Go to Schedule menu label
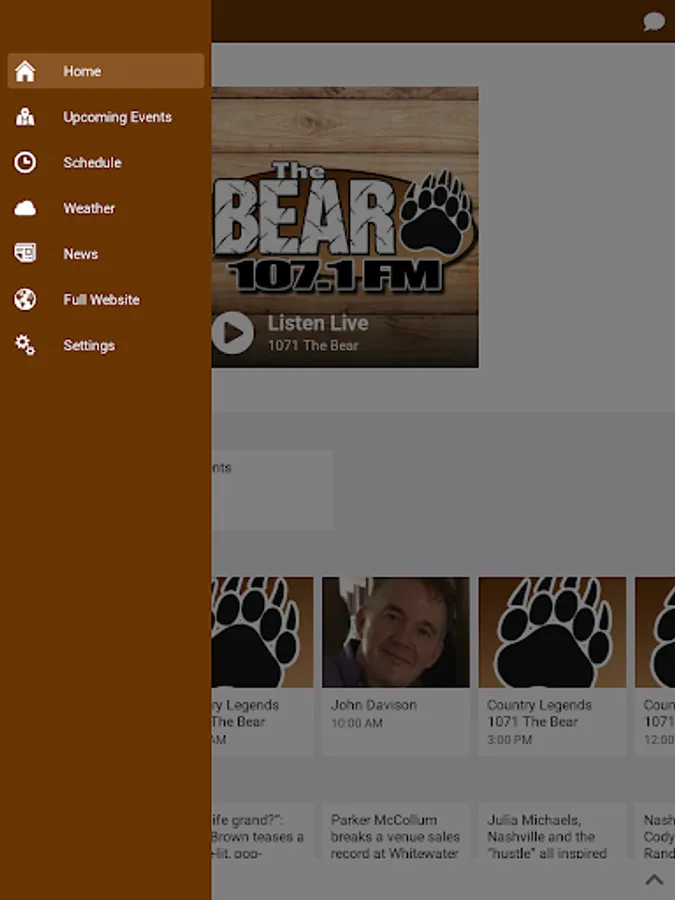Screen dimensions: 675x900 point(92,163)
